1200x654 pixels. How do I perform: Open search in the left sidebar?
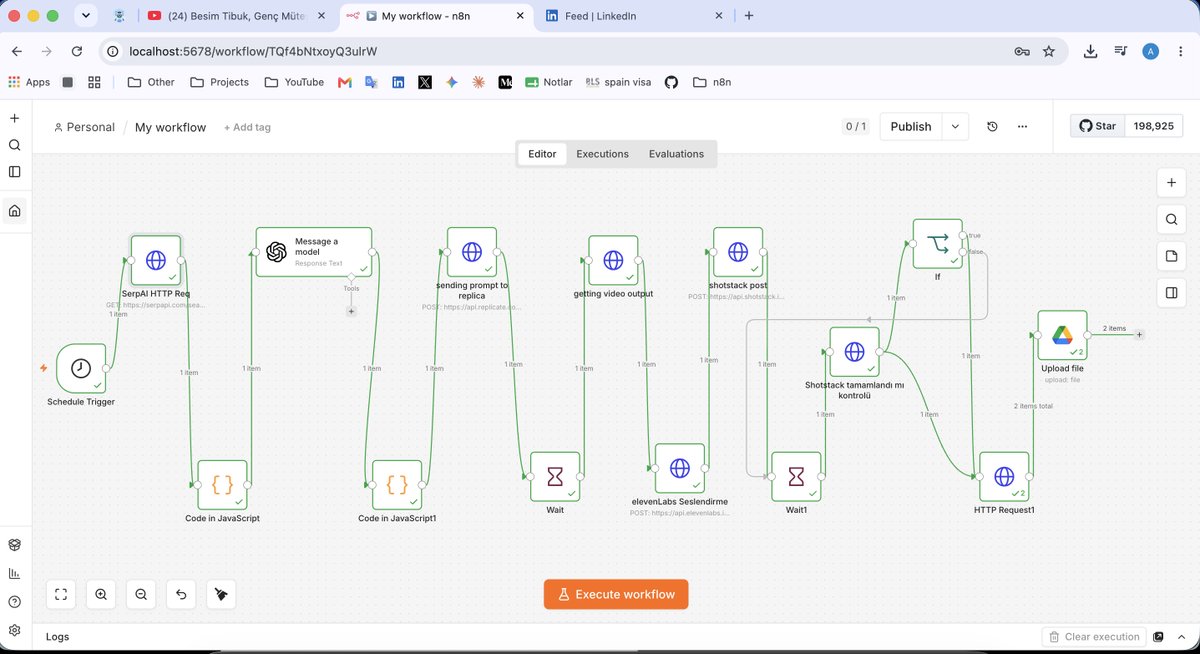(15, 145)
